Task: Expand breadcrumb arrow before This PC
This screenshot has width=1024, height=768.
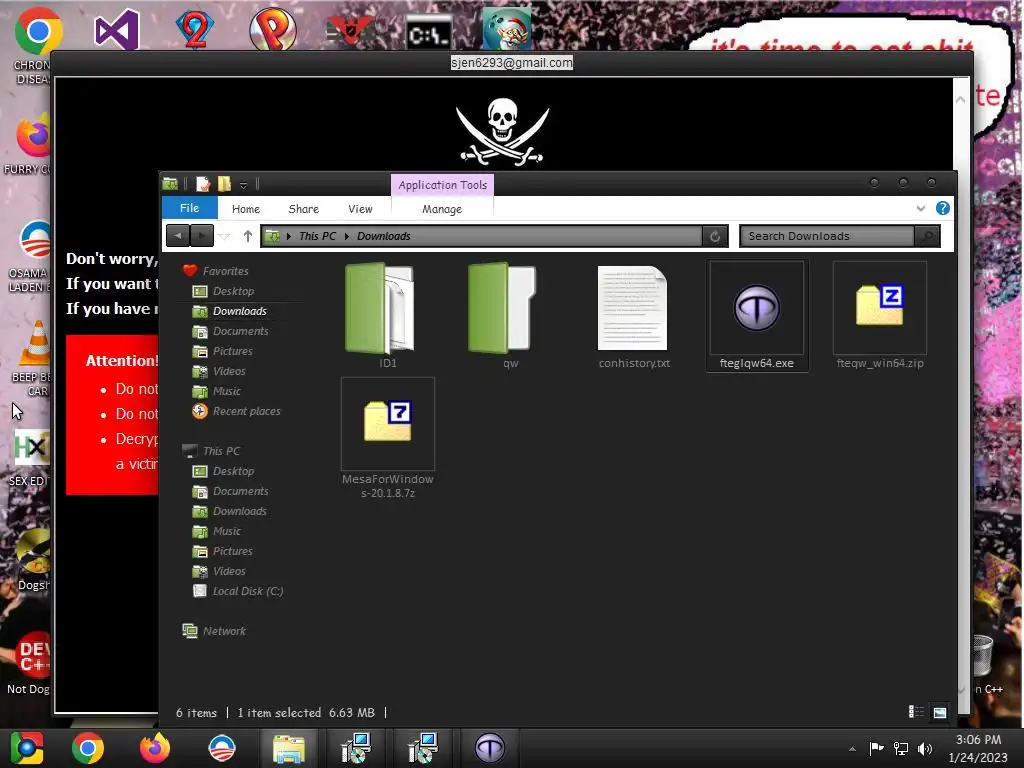Action: pos(289,236)
